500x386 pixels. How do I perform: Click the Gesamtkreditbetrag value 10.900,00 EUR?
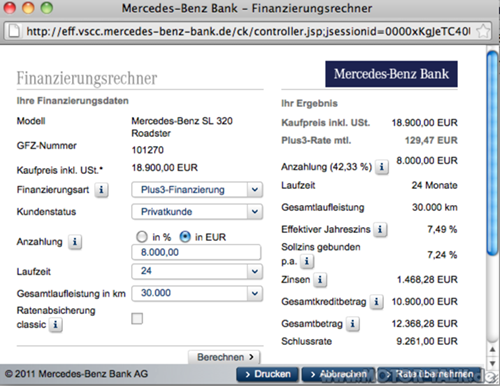coord(425,302)
